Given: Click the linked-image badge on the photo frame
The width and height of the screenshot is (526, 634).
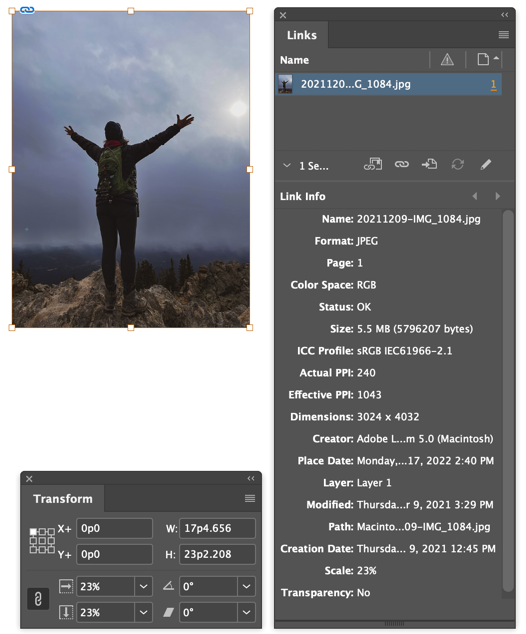Looking at the screenshot, I should 27,10.
